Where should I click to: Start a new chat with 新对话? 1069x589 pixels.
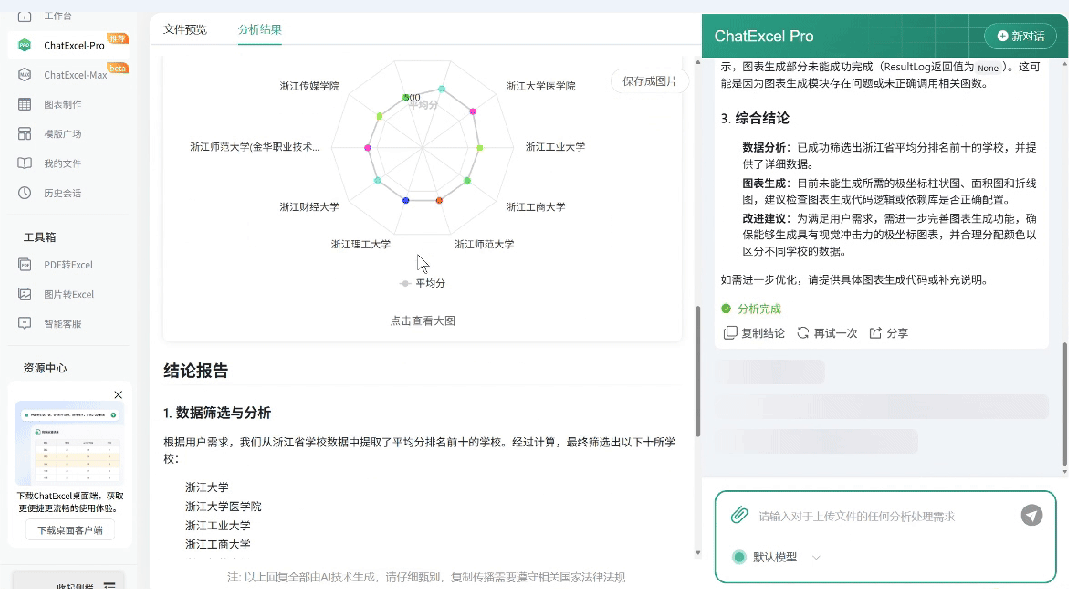click(x=1019, y=36)
